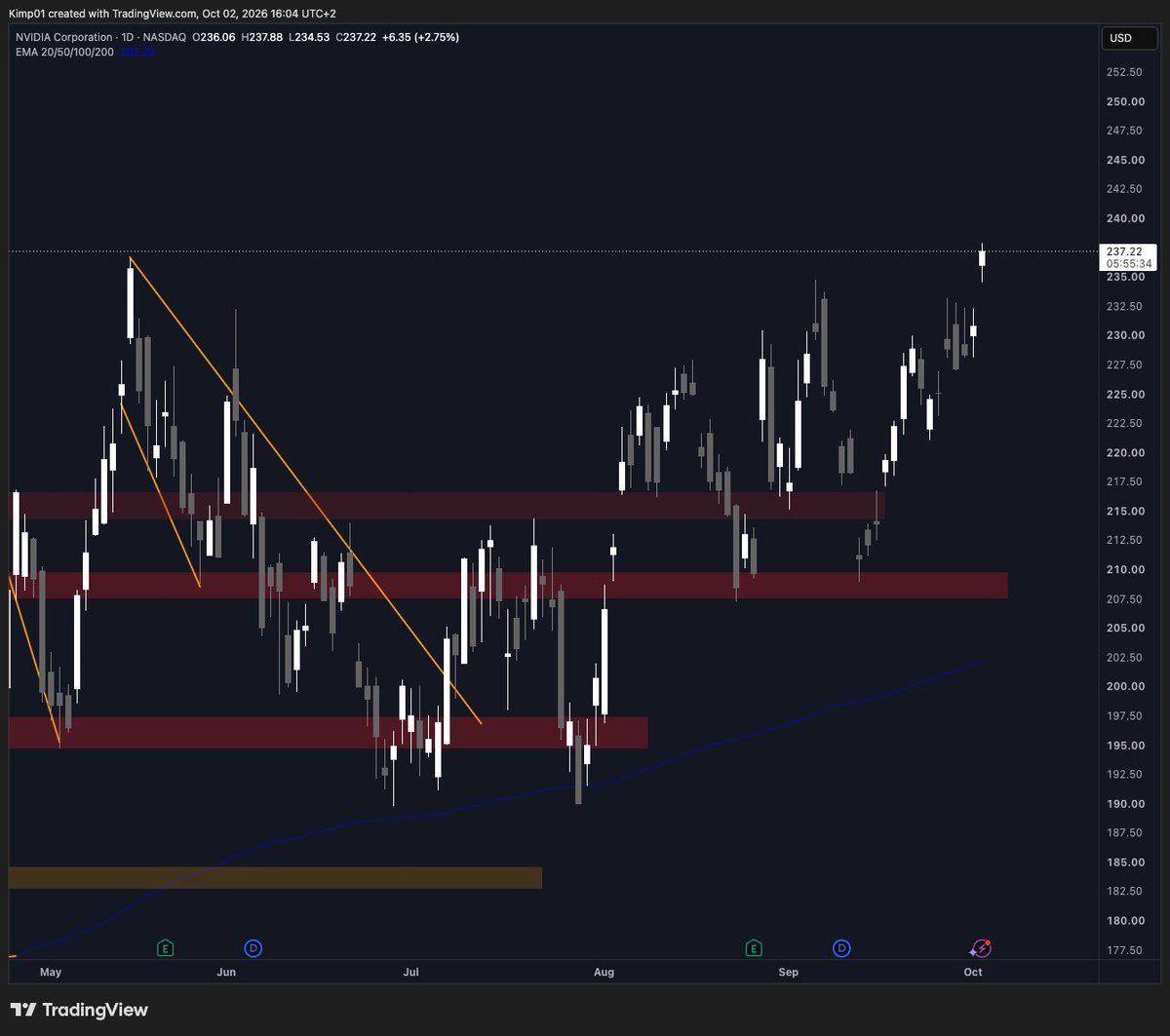Click the earnings E icon near May
The width and height of the screenshot is (1170, 1036).
pyautogui.click(x=166, y=947)
